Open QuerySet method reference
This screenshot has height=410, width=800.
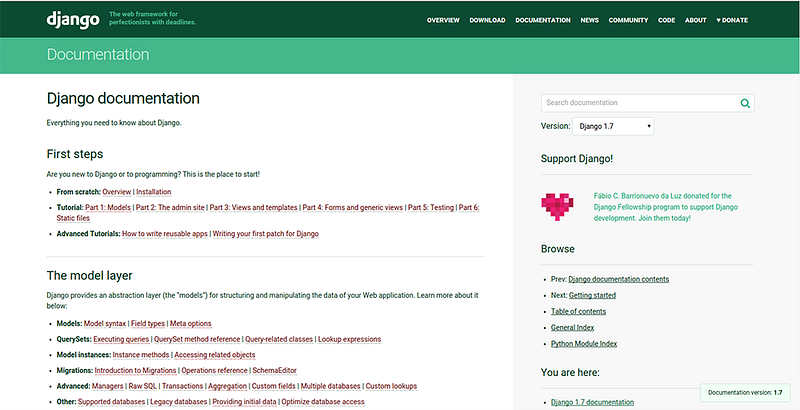tap(197, 340)
